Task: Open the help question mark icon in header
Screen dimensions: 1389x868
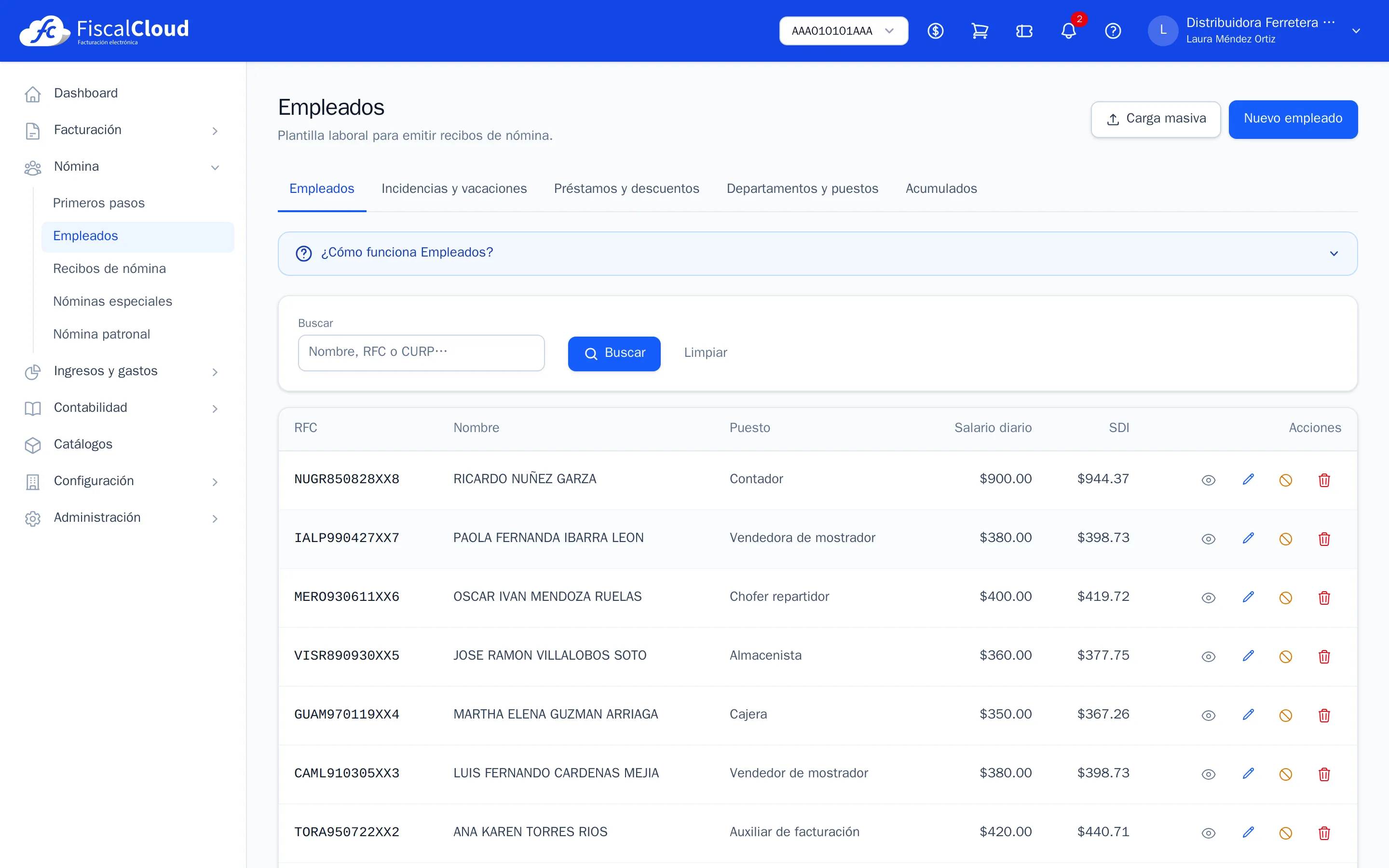Action: [x=1113, y=31]
